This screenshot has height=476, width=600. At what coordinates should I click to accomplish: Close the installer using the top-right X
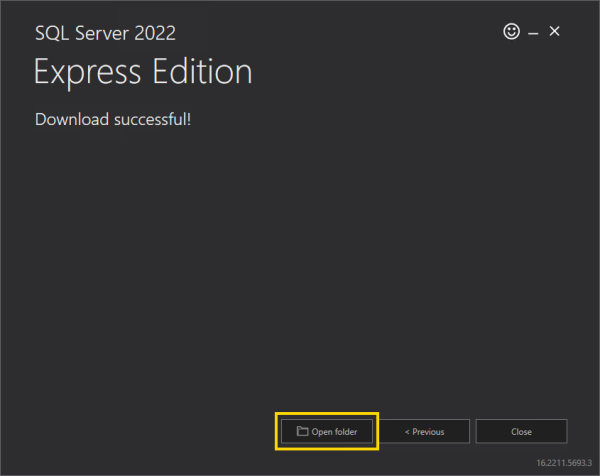point(555,32)
